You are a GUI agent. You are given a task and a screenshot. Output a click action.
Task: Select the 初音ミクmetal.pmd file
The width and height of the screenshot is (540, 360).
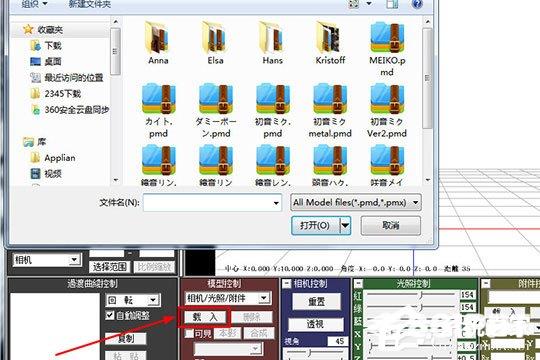330,110
